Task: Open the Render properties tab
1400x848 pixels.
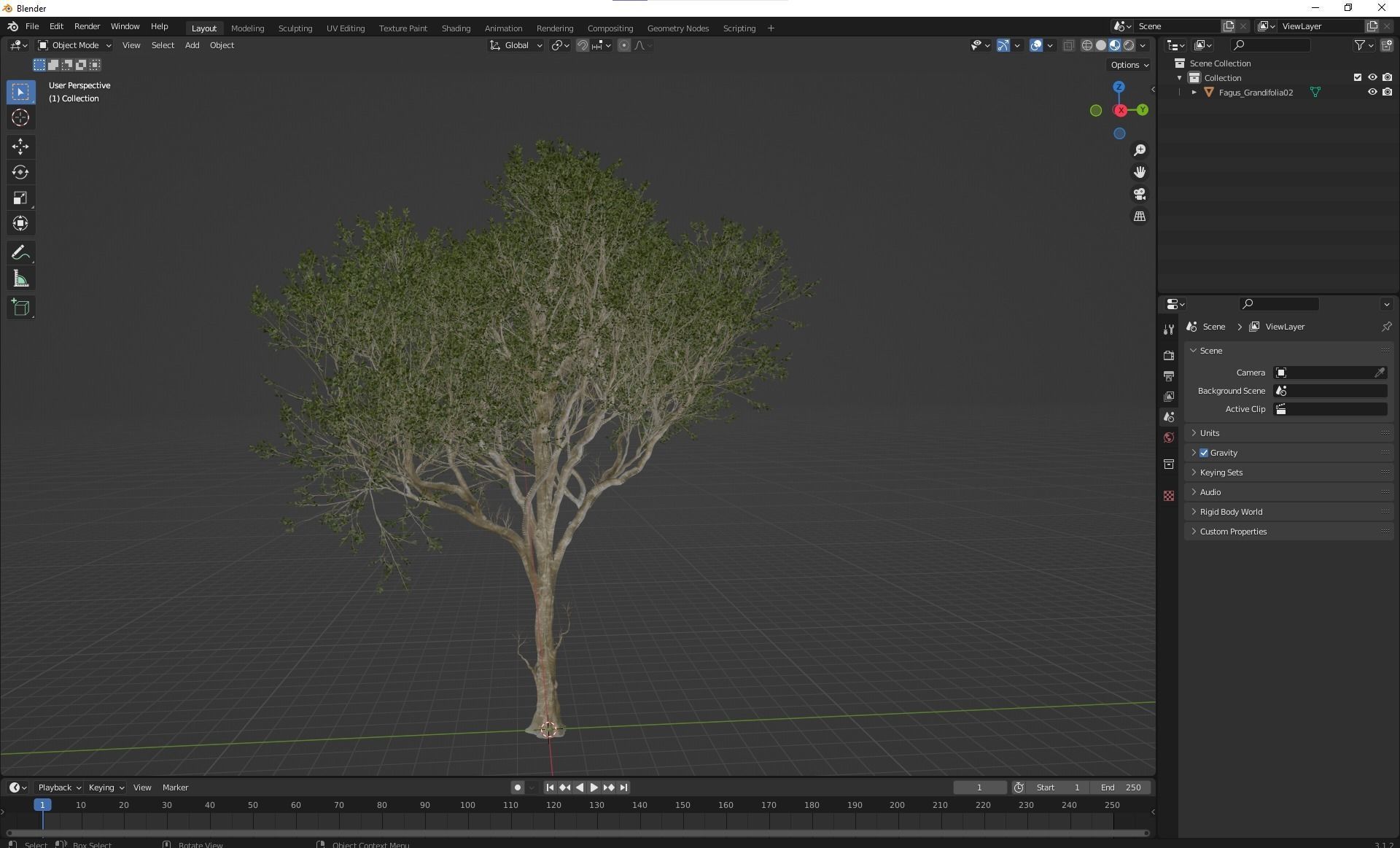Action: click(x=1169, y=355)
